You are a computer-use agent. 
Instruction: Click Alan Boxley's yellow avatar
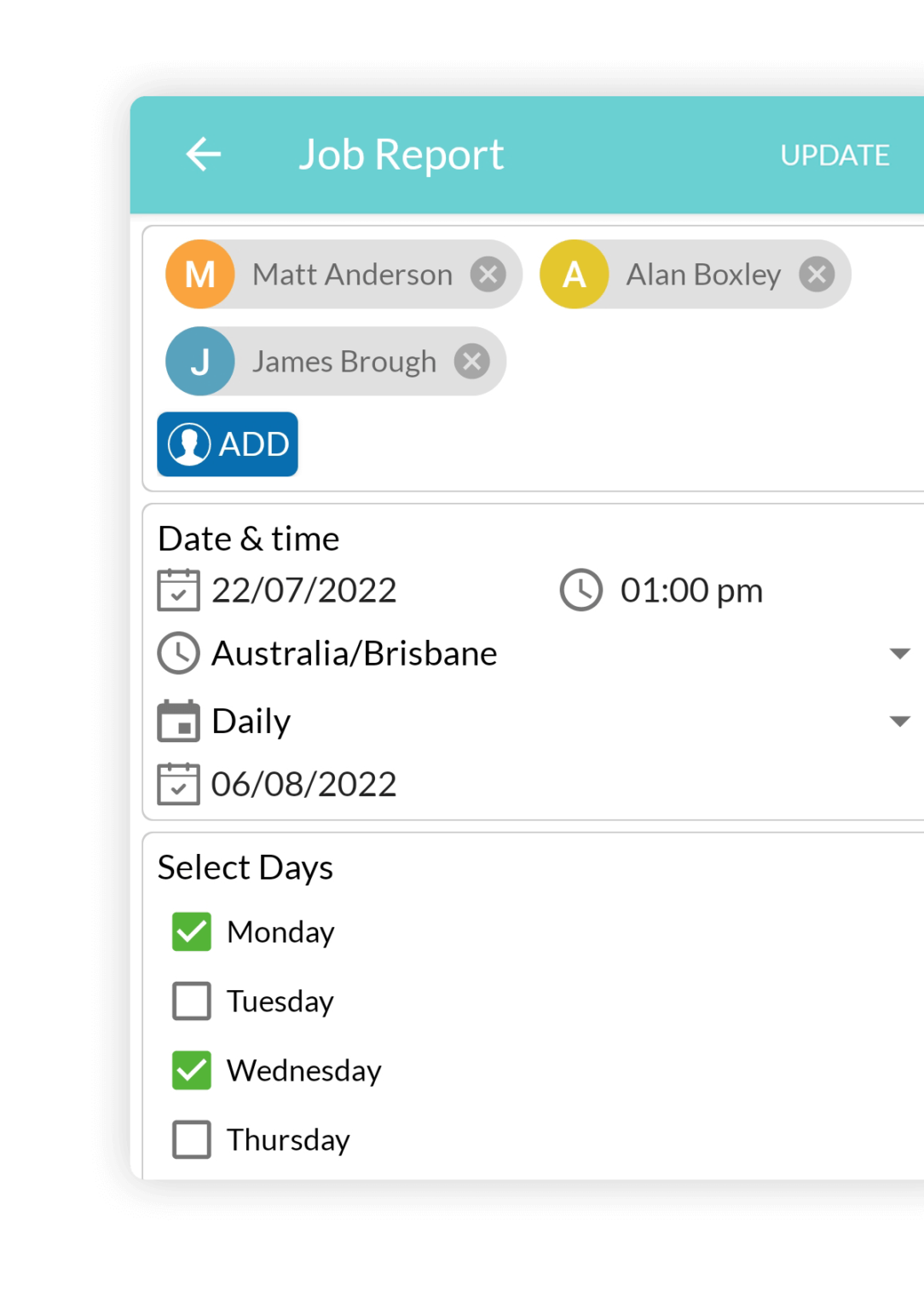point(573,274)
